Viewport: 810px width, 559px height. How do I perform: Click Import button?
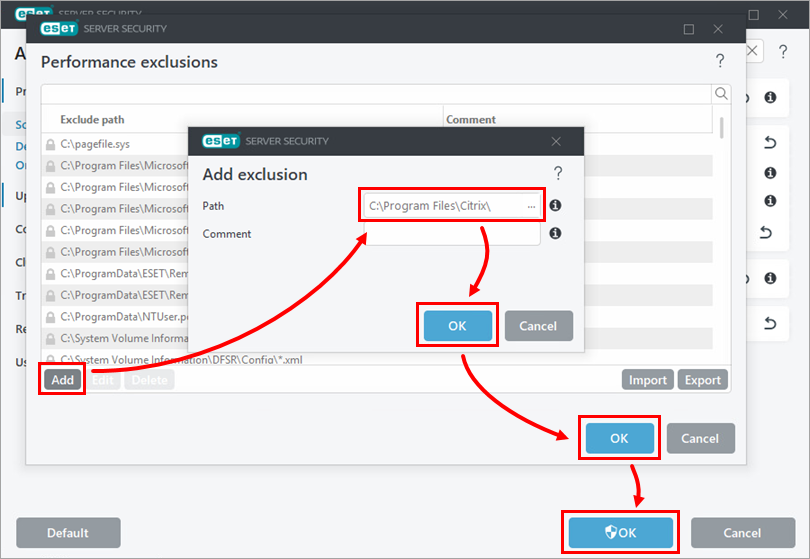point(648,380)
